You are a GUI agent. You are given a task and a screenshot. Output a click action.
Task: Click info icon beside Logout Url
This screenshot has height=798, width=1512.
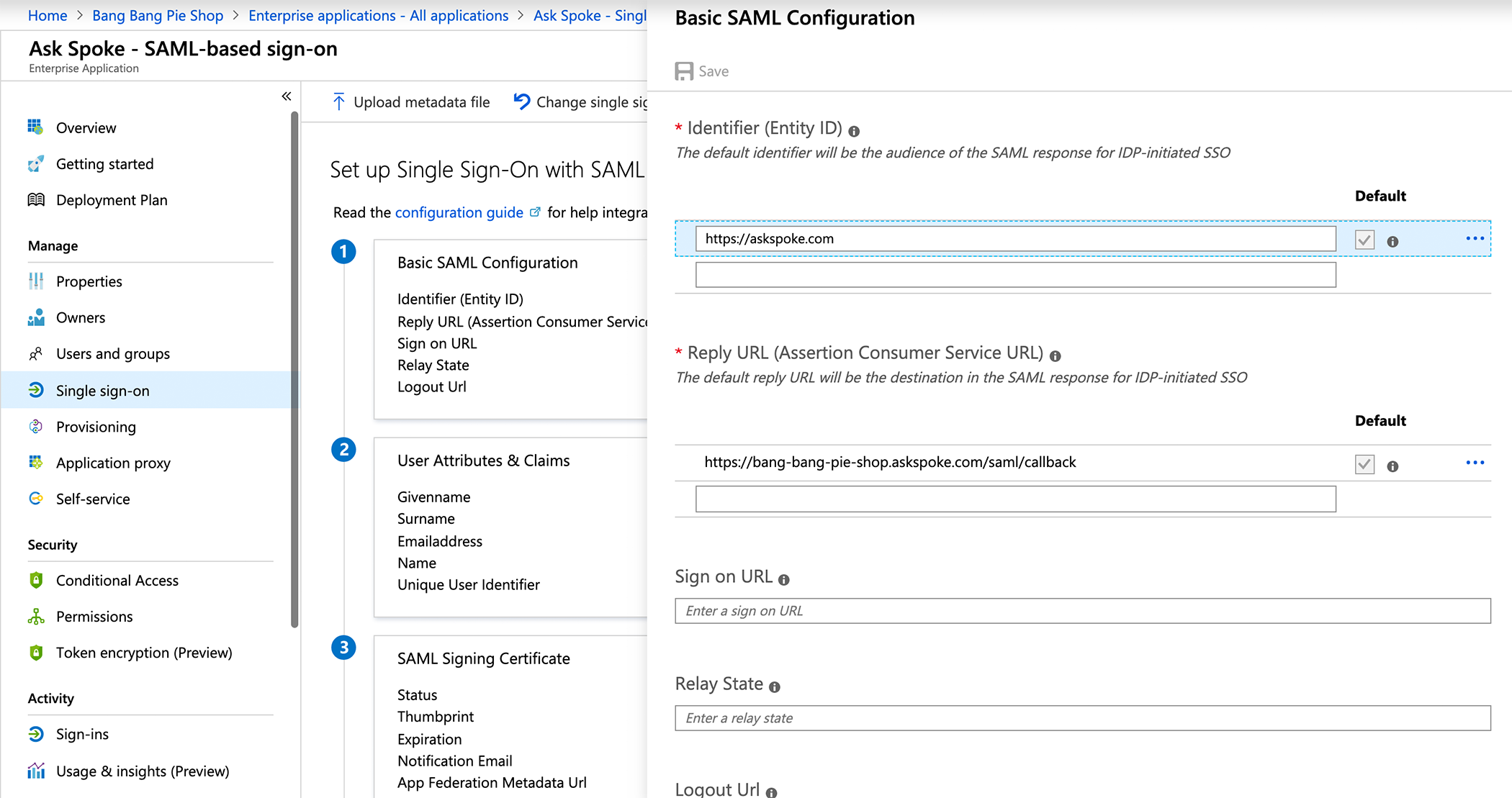pyautogui.click(x=771, y=792)
